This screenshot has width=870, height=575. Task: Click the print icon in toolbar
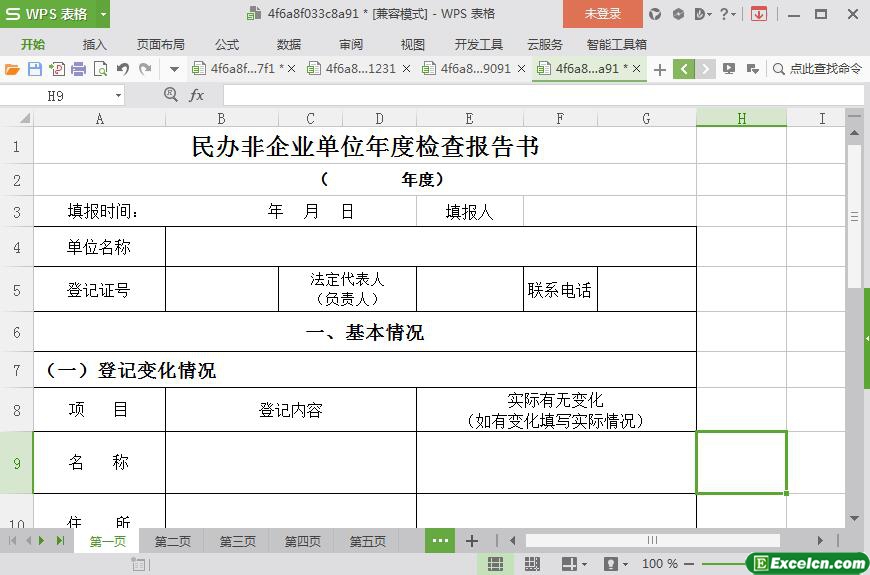point(78,69)
